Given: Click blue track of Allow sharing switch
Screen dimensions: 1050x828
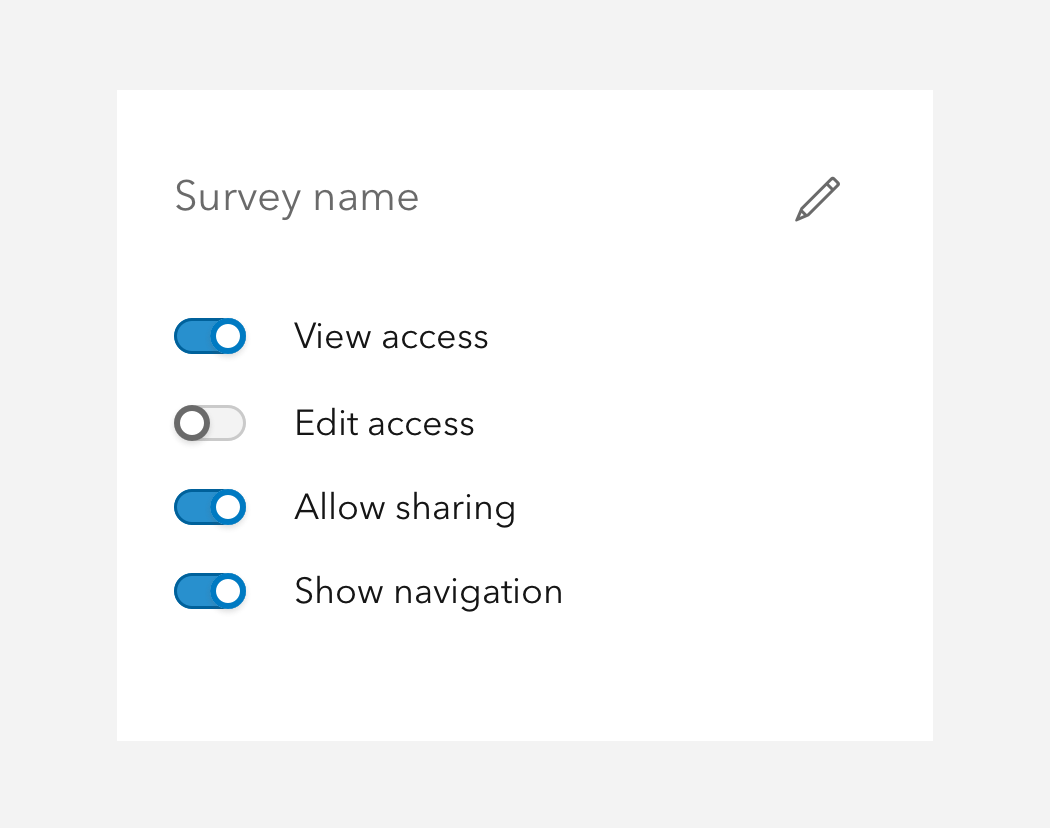Looking at the screenshot, I should pyautogui.click(x=193, y=507).
